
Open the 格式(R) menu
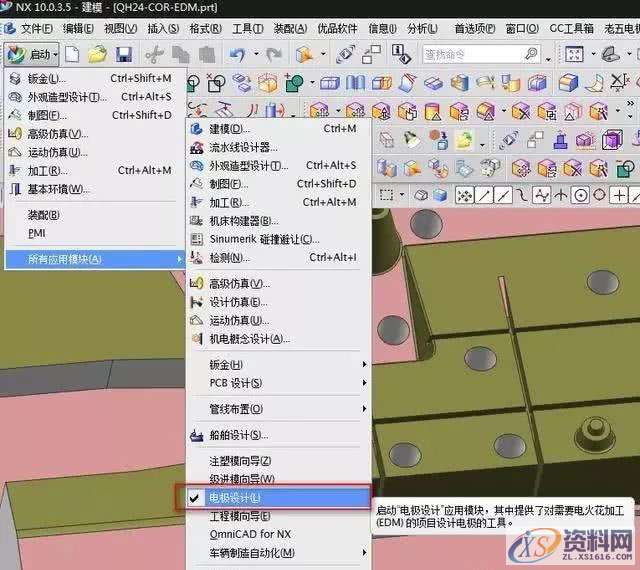205,29
